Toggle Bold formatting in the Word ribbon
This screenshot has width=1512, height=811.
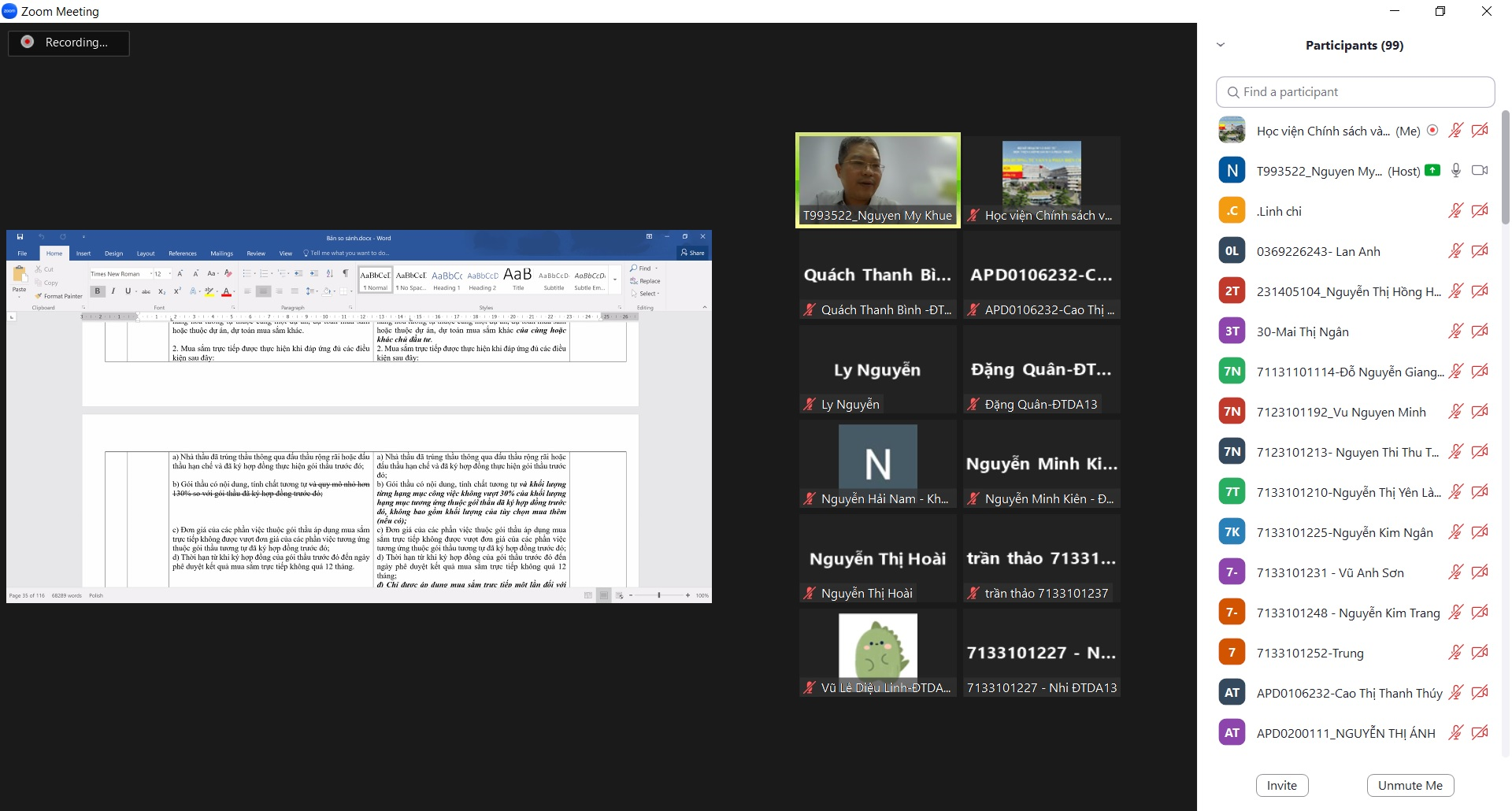click(98, 291)
